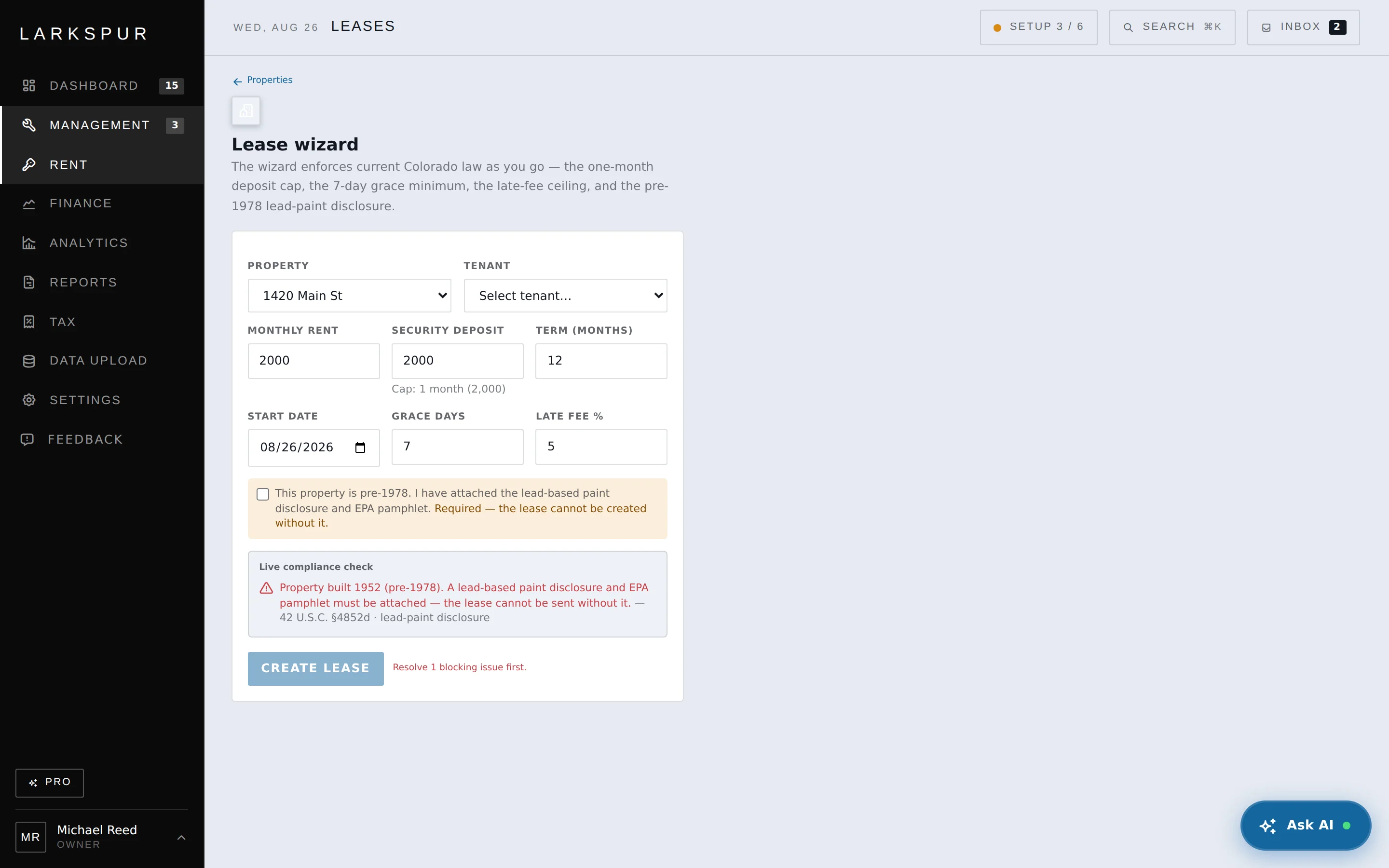Click the 'Live compliance check' heading

tap(316, 567)
